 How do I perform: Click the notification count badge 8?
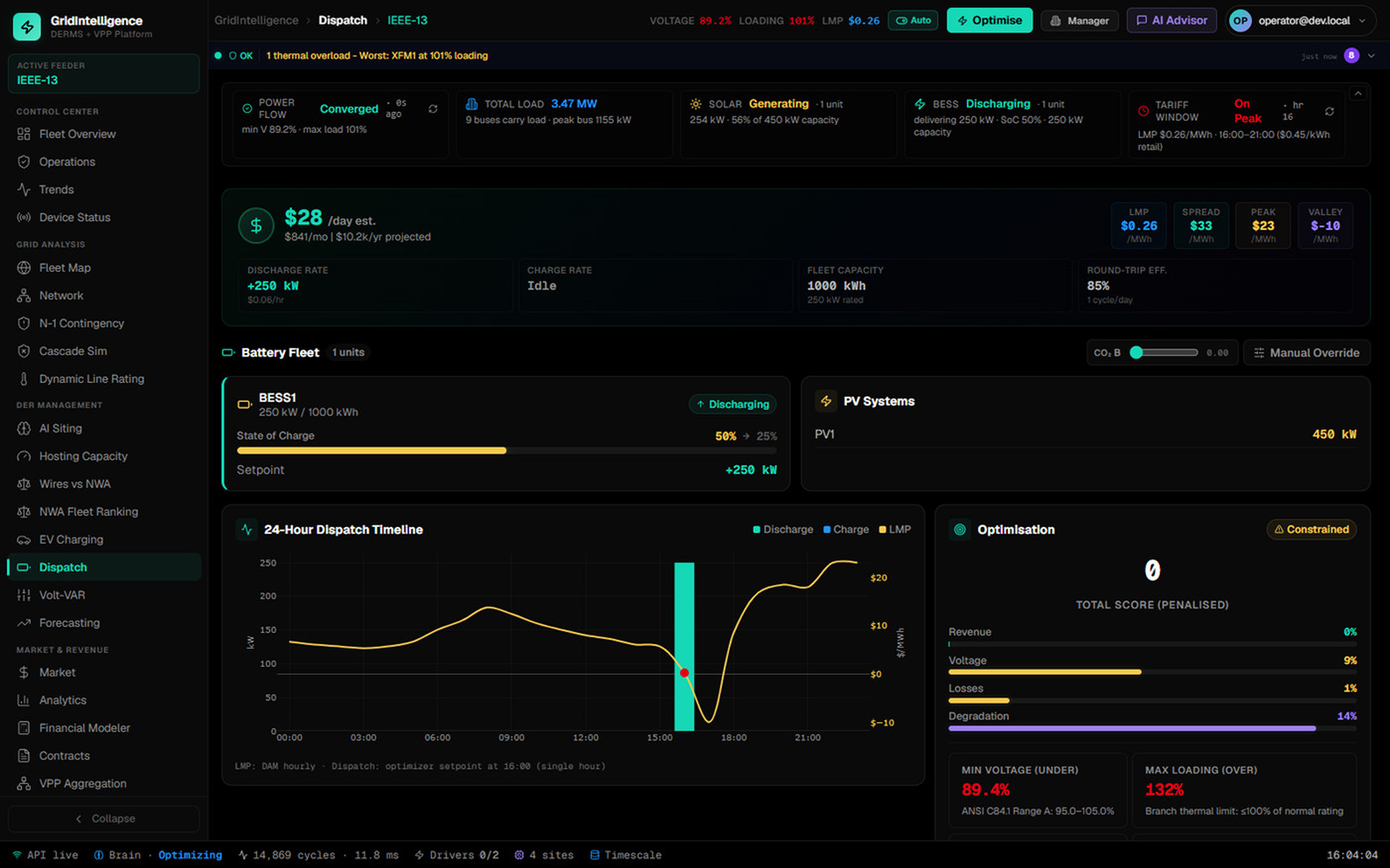[x=1352, y=56]
